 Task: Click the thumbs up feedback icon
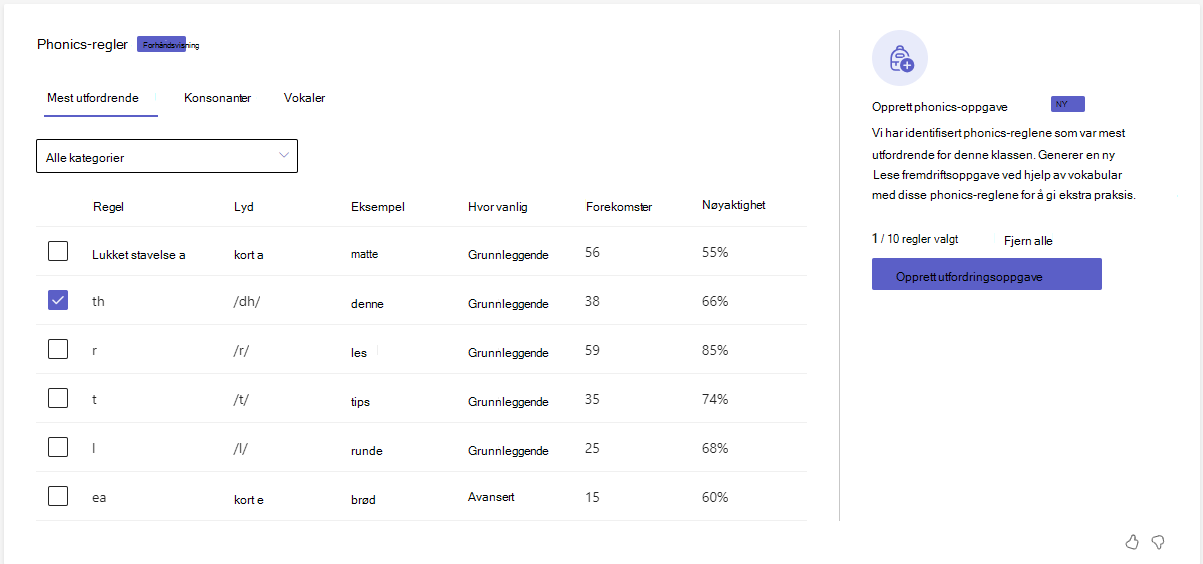point(1132,542)
